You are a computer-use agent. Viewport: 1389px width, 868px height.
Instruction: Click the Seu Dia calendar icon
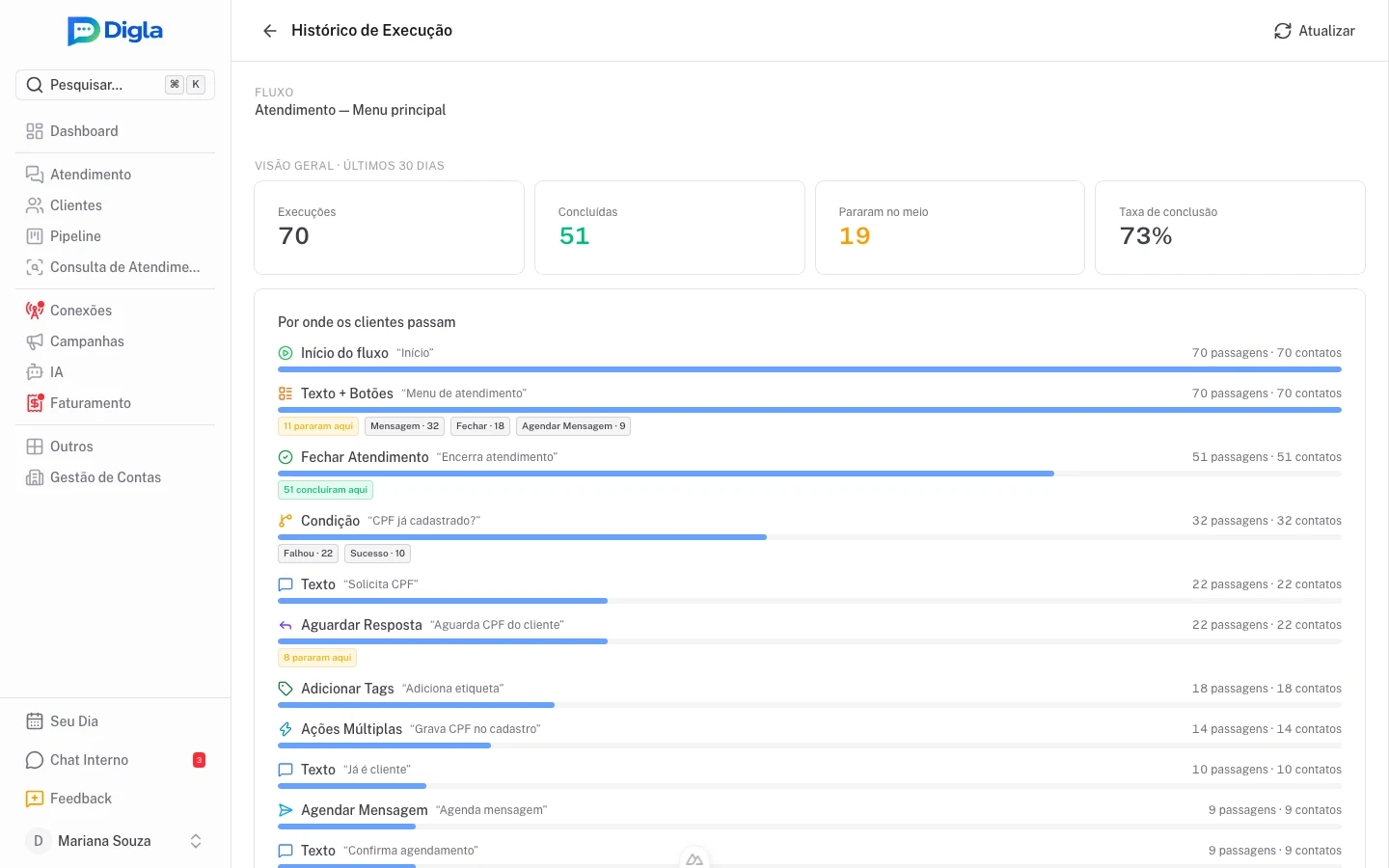(35, 721)
